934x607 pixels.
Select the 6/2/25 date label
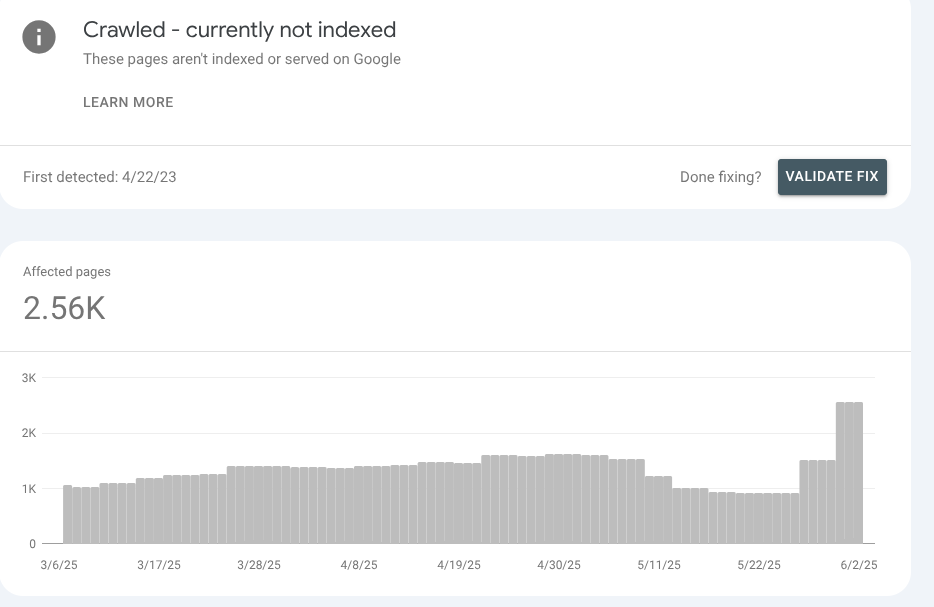(x=857, y=565)
